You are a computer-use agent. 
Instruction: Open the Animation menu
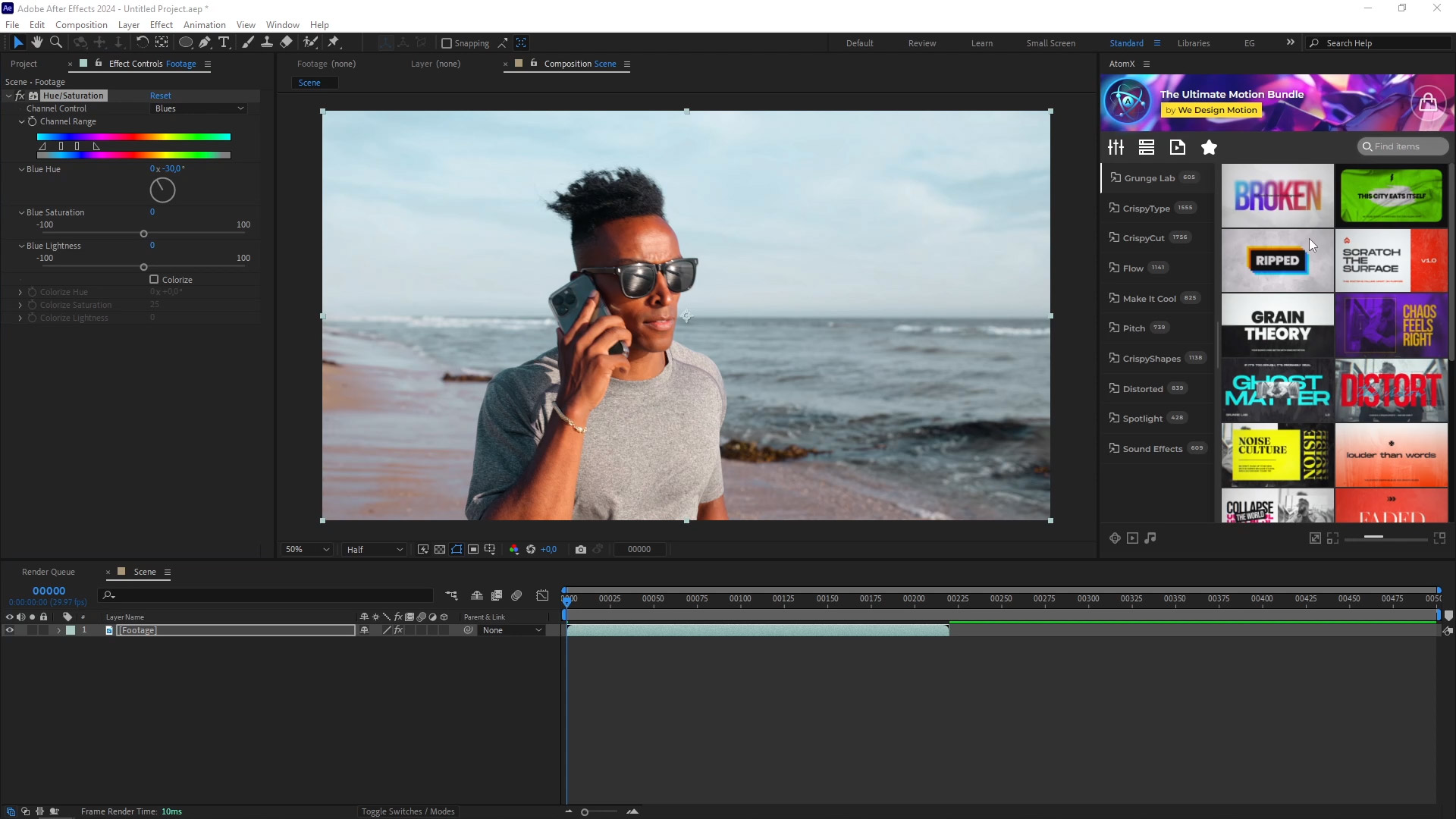204,24
